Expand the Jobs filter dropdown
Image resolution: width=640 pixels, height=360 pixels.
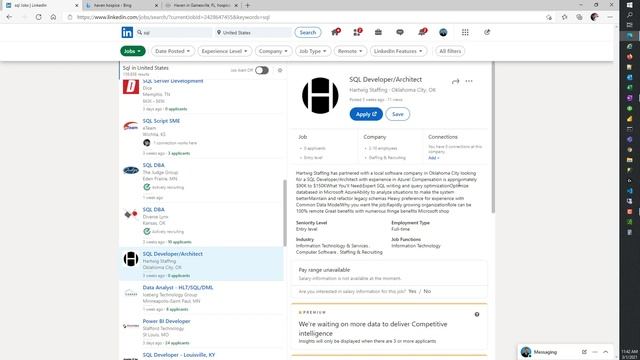(x=133, y=51)
